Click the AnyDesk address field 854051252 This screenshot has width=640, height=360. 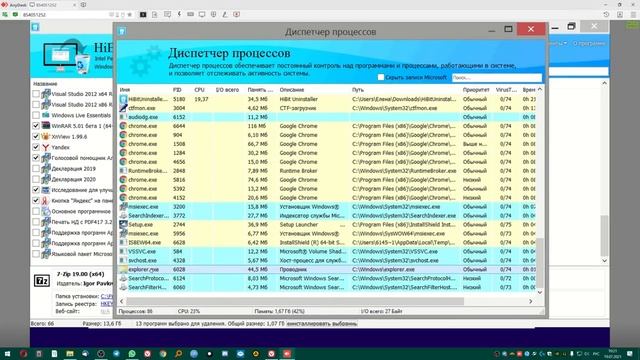tap(65, 14)
